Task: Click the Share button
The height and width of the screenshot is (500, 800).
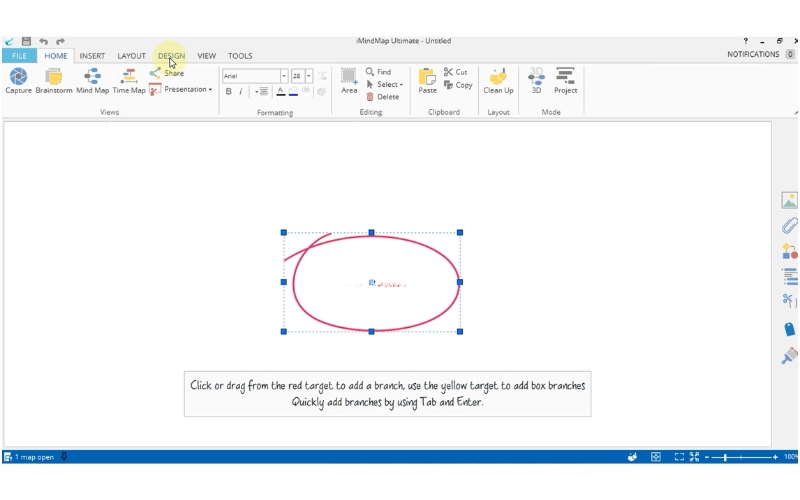Action: (x=167, y=73)
